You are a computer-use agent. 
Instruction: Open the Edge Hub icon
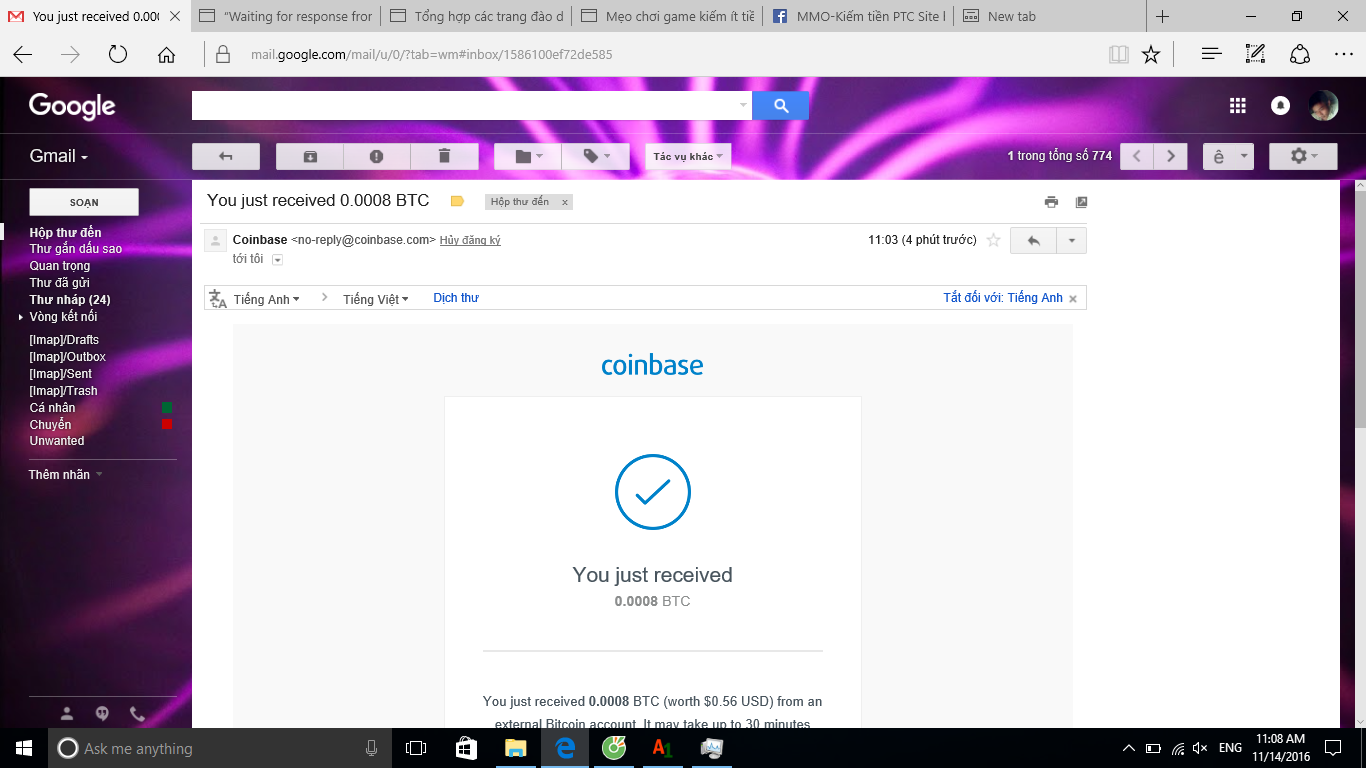tap(1212, 55)
